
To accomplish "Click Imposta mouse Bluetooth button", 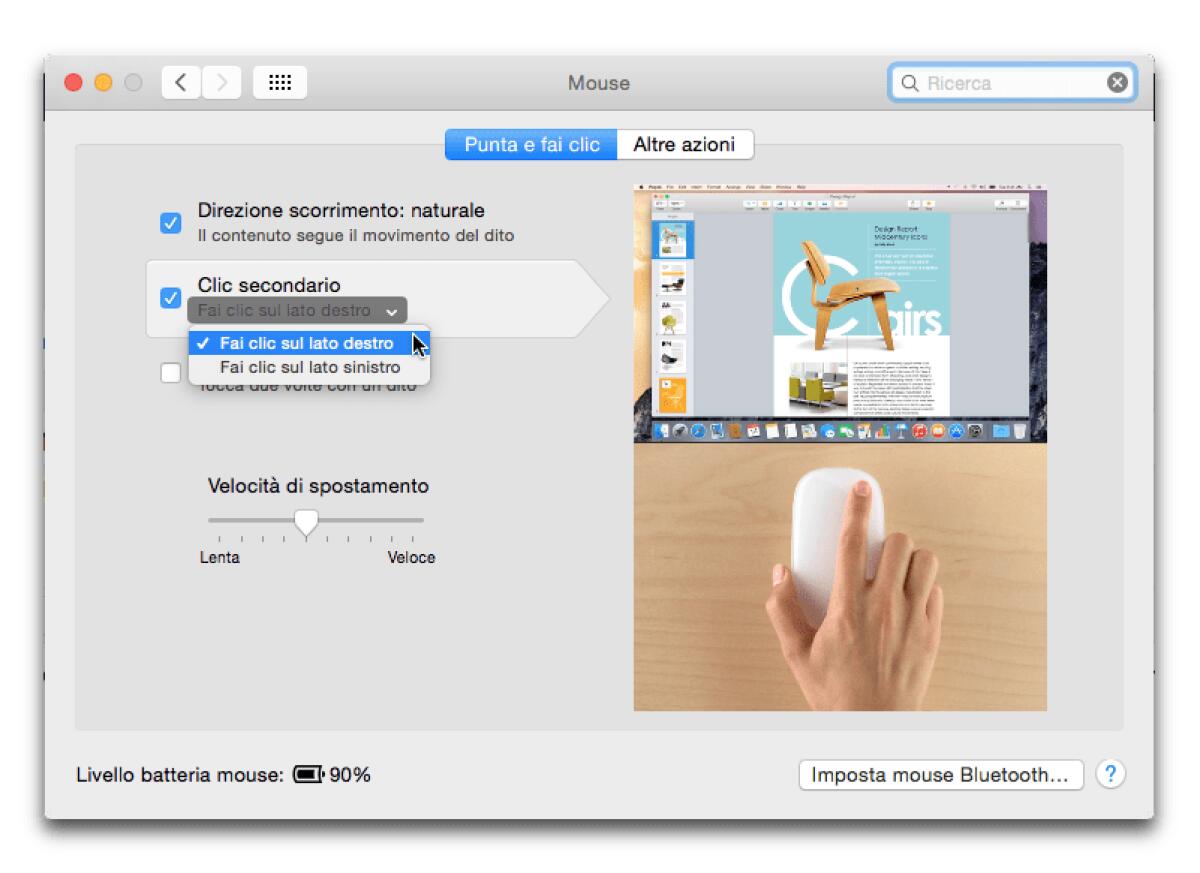I will [940, 774].
